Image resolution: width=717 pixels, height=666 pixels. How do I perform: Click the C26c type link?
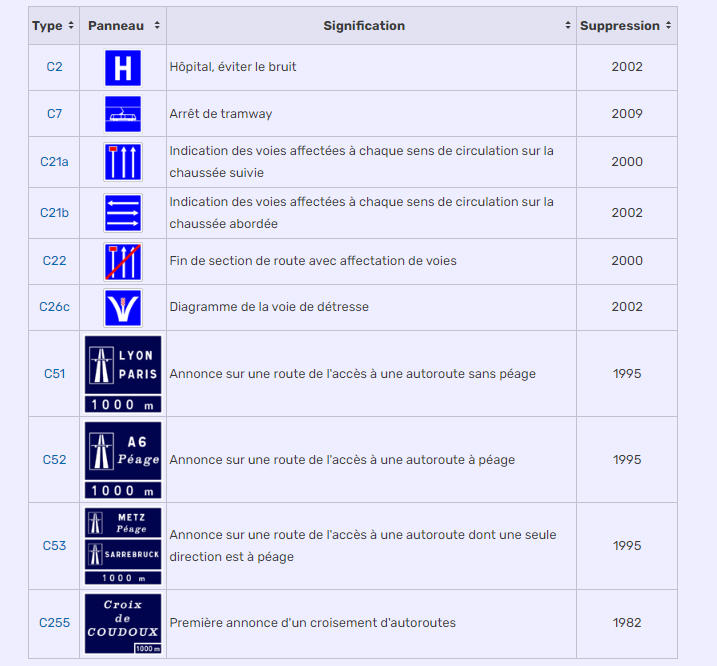coord(54,307)
